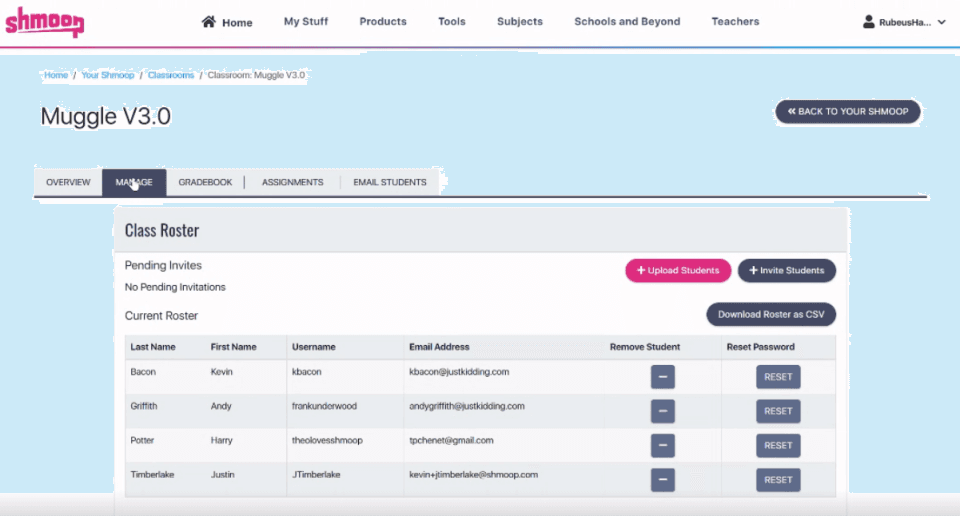The width and height of the screenshot is (960, 516).
Task: Open the Subjects menu
Action: [520, 21]
